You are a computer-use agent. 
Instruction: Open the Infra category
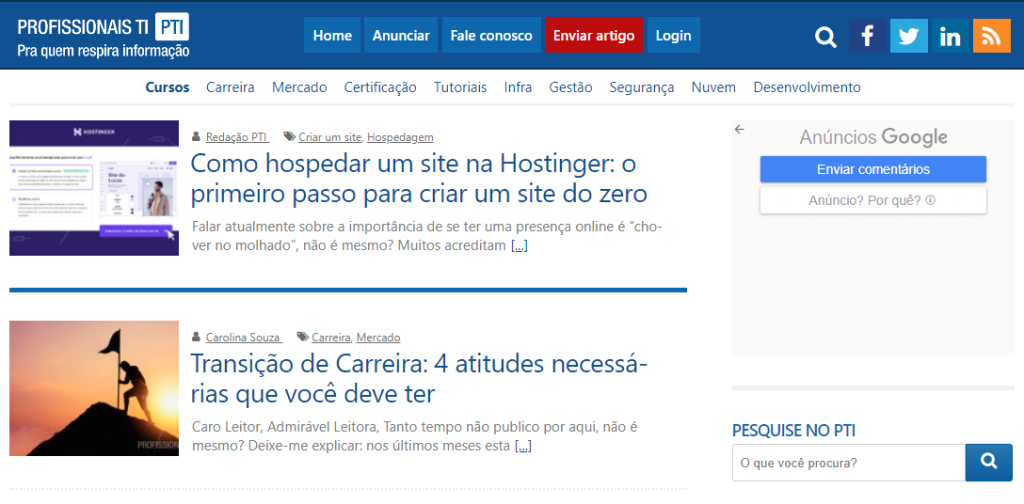point(518,87)
